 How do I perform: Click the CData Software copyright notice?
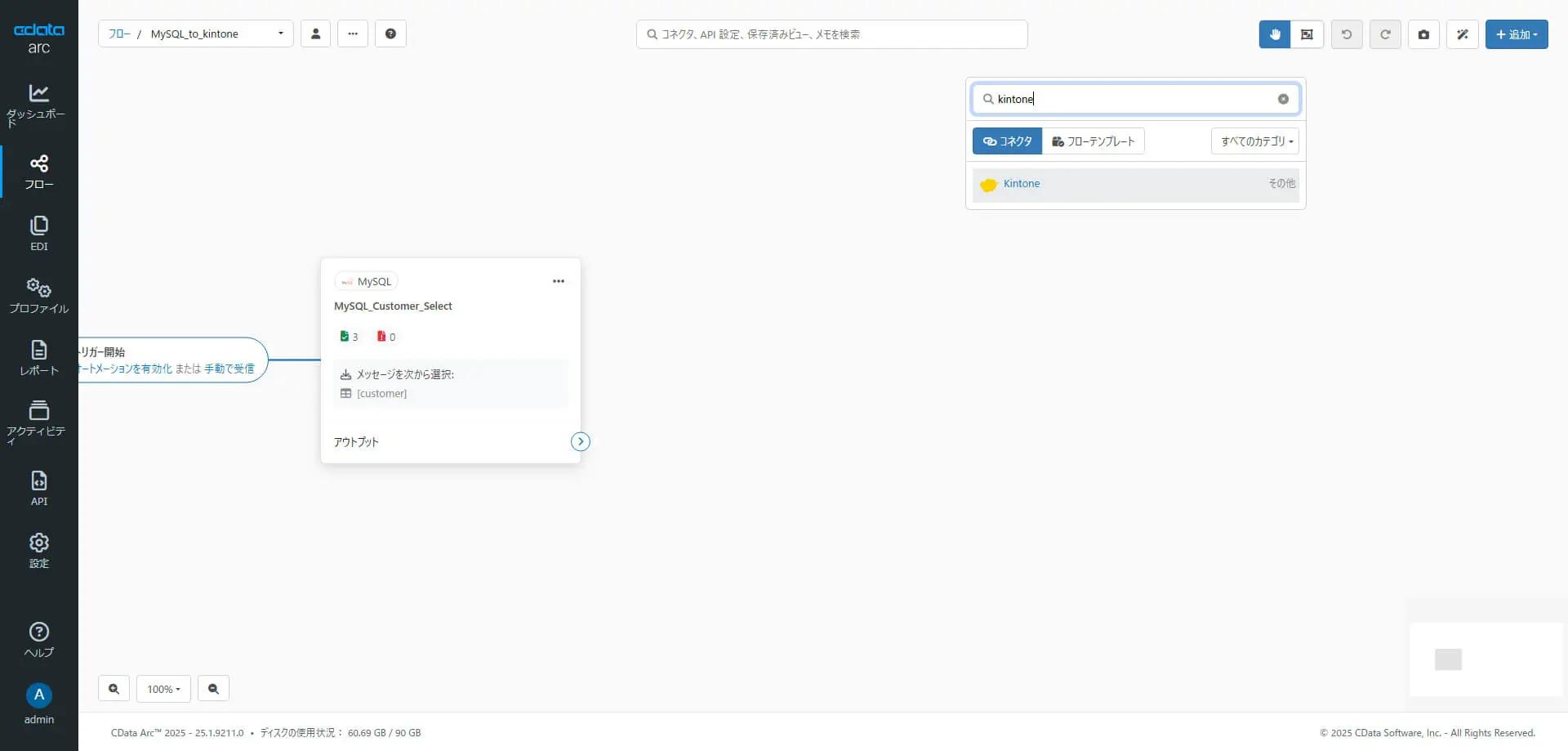click(x=1428, y=733)
